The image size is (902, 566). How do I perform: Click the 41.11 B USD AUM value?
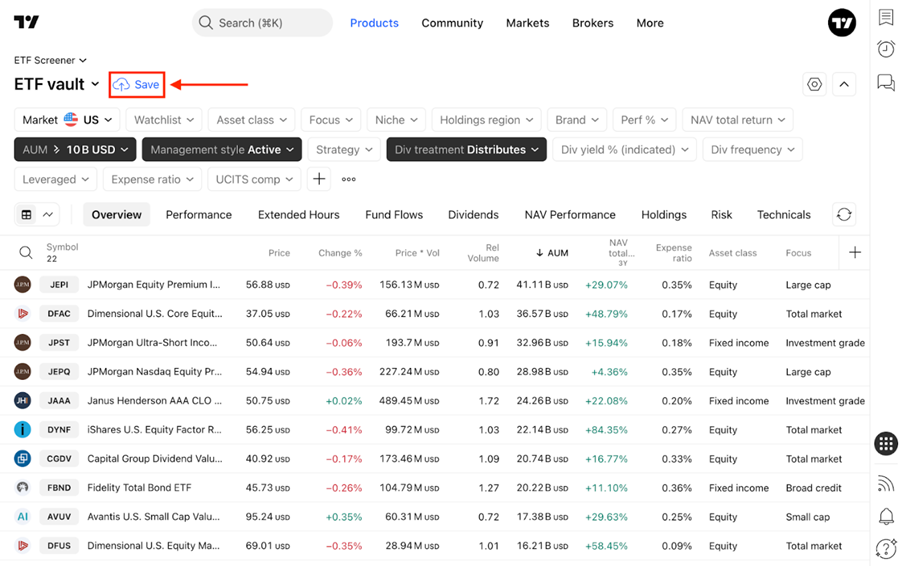[542, 284]
